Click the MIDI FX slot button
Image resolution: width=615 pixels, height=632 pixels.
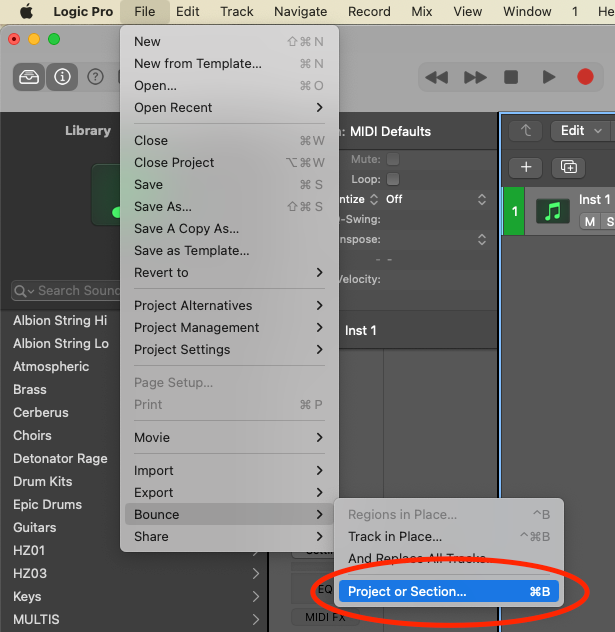[x=325, y=617]
